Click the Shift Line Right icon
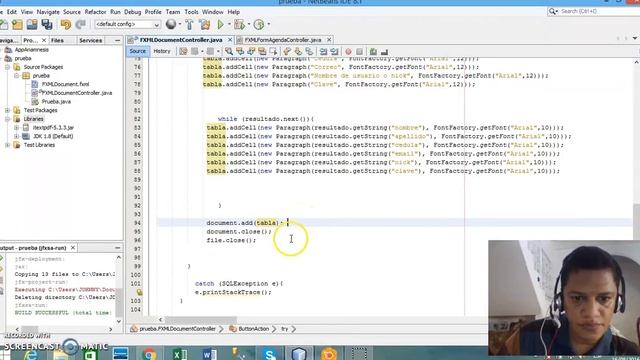The height and width of the screenshot is (360, 640). [x=334, y=51]
